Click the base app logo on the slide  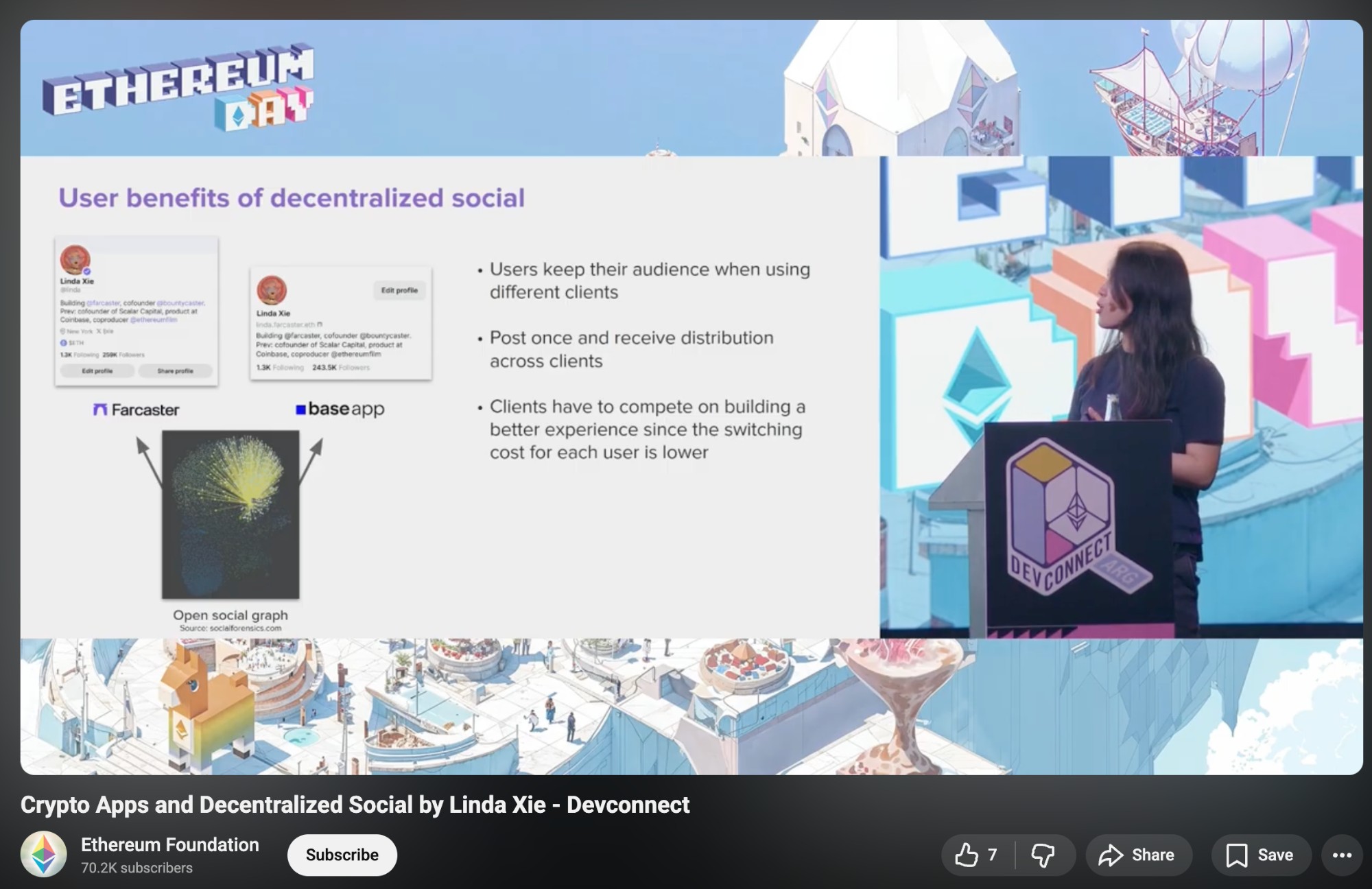[340, 409]
